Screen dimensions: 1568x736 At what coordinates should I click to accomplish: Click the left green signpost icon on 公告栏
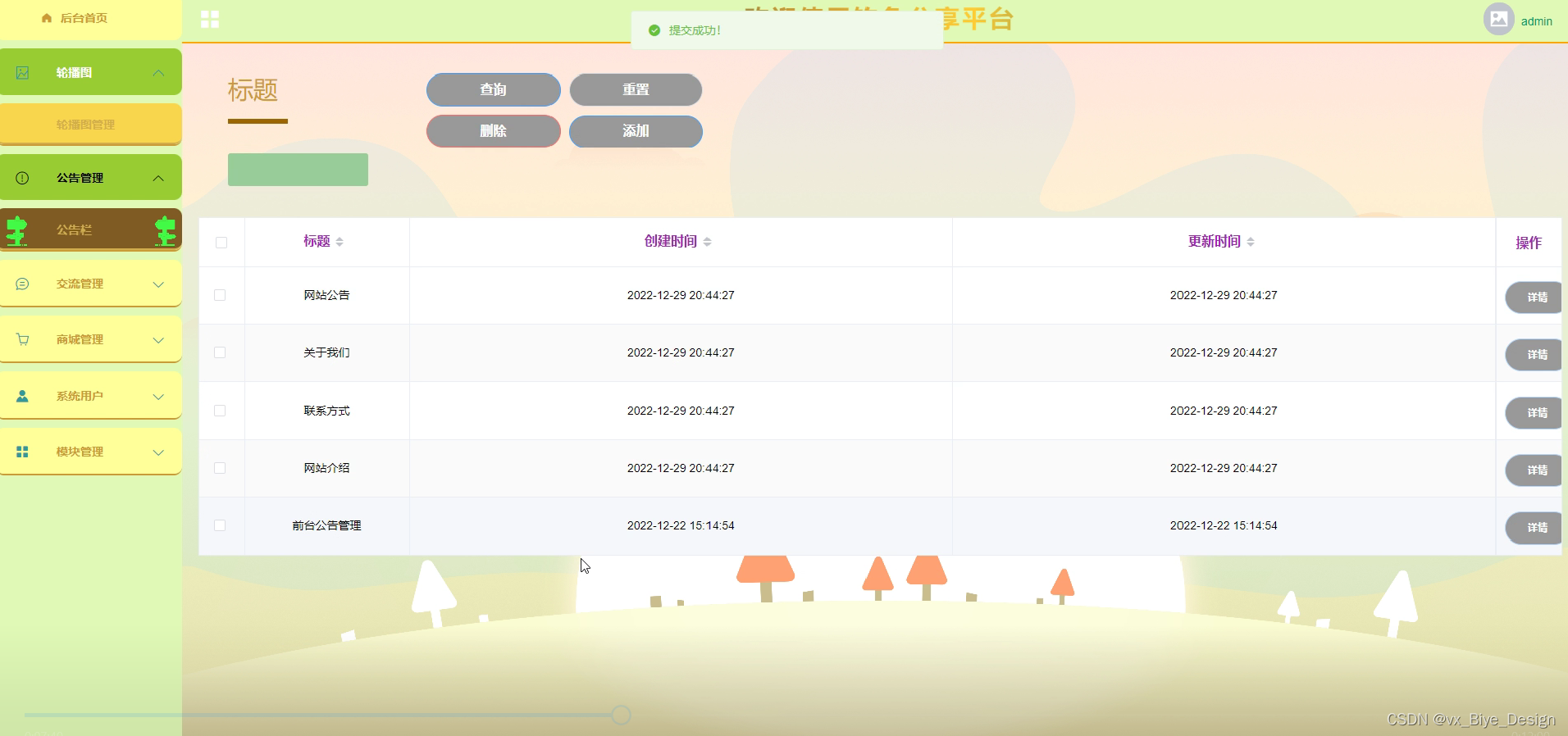[16, 231]
